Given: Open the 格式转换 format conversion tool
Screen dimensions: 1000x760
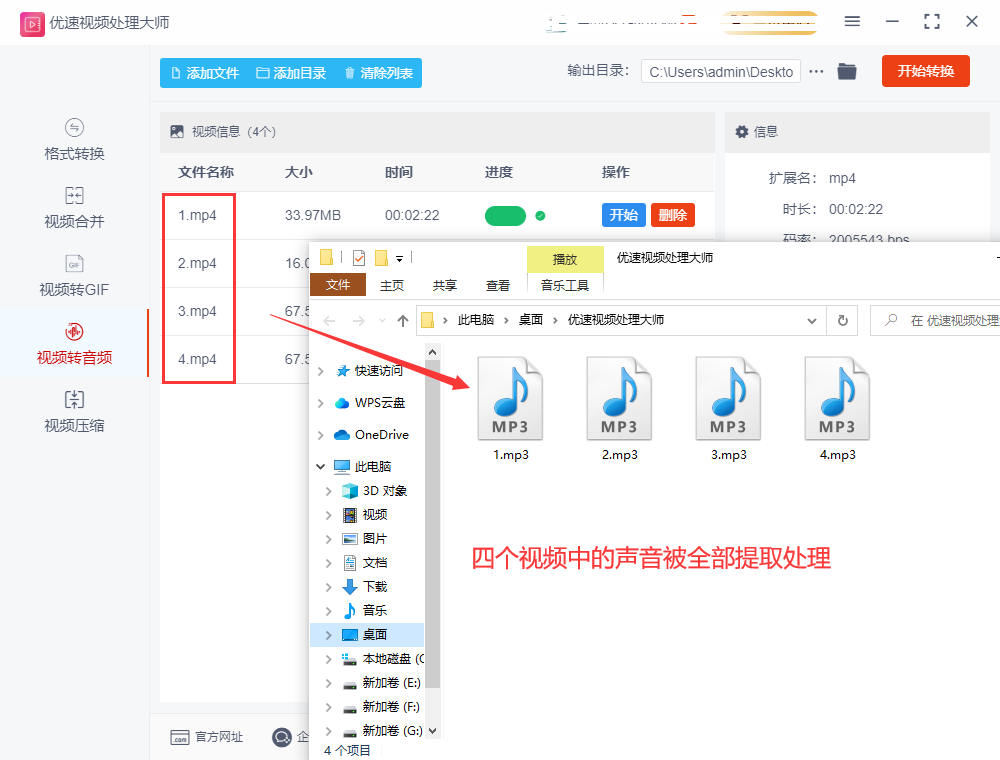Looking at the screenshot, I should (74, 140).
